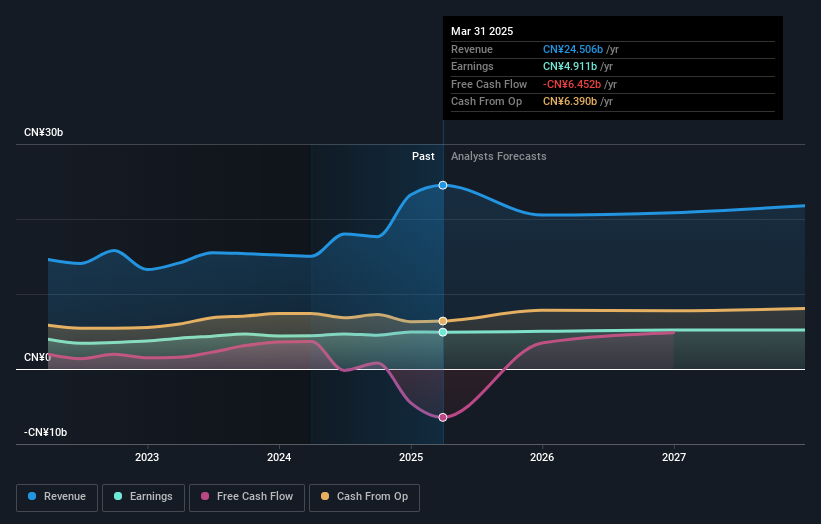Click the 2023 x-axis label

(147, 457)
